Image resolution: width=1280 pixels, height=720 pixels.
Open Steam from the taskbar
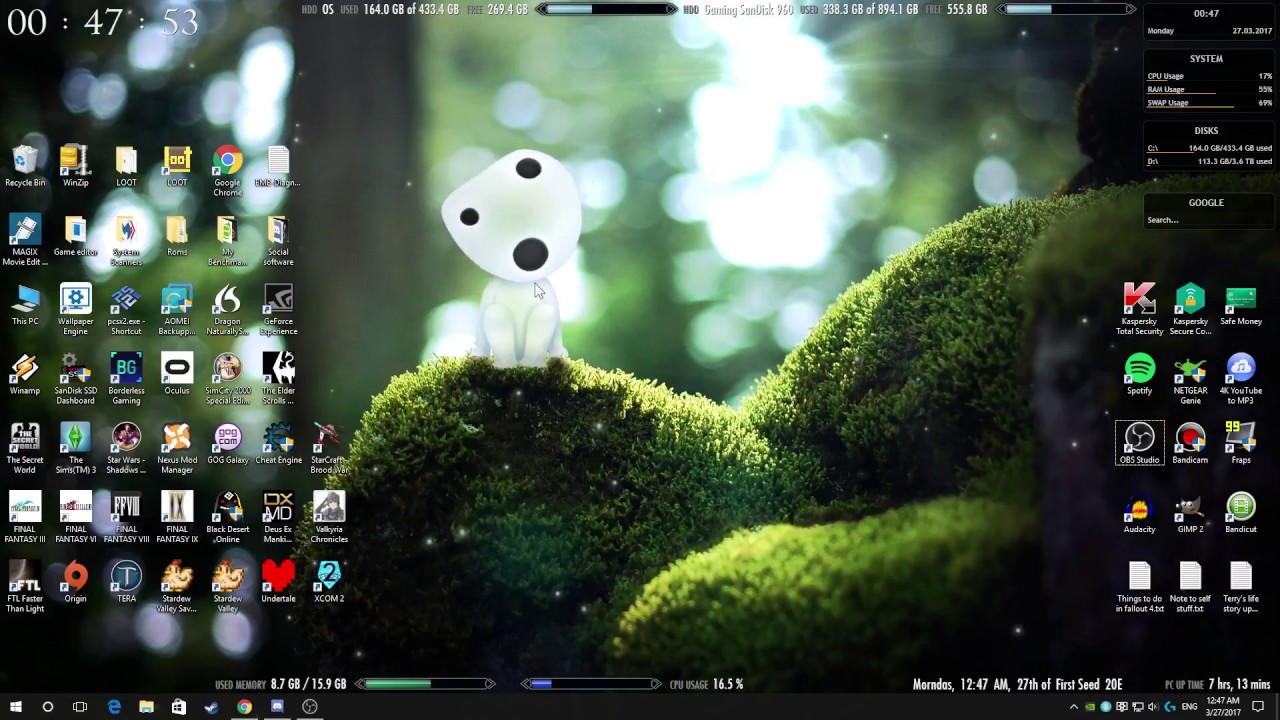tap(211, 706)
